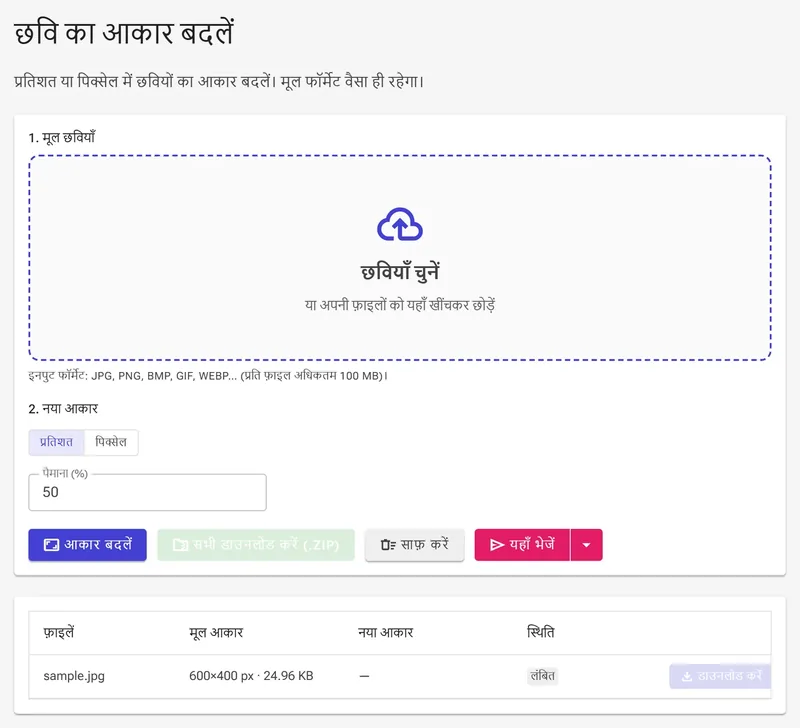The width and height of the screenshot is (800, 728).
Task: Click the डाउनलोड करें button for sample.jpg
Action: pyautogui.click(x=720, y=676)
